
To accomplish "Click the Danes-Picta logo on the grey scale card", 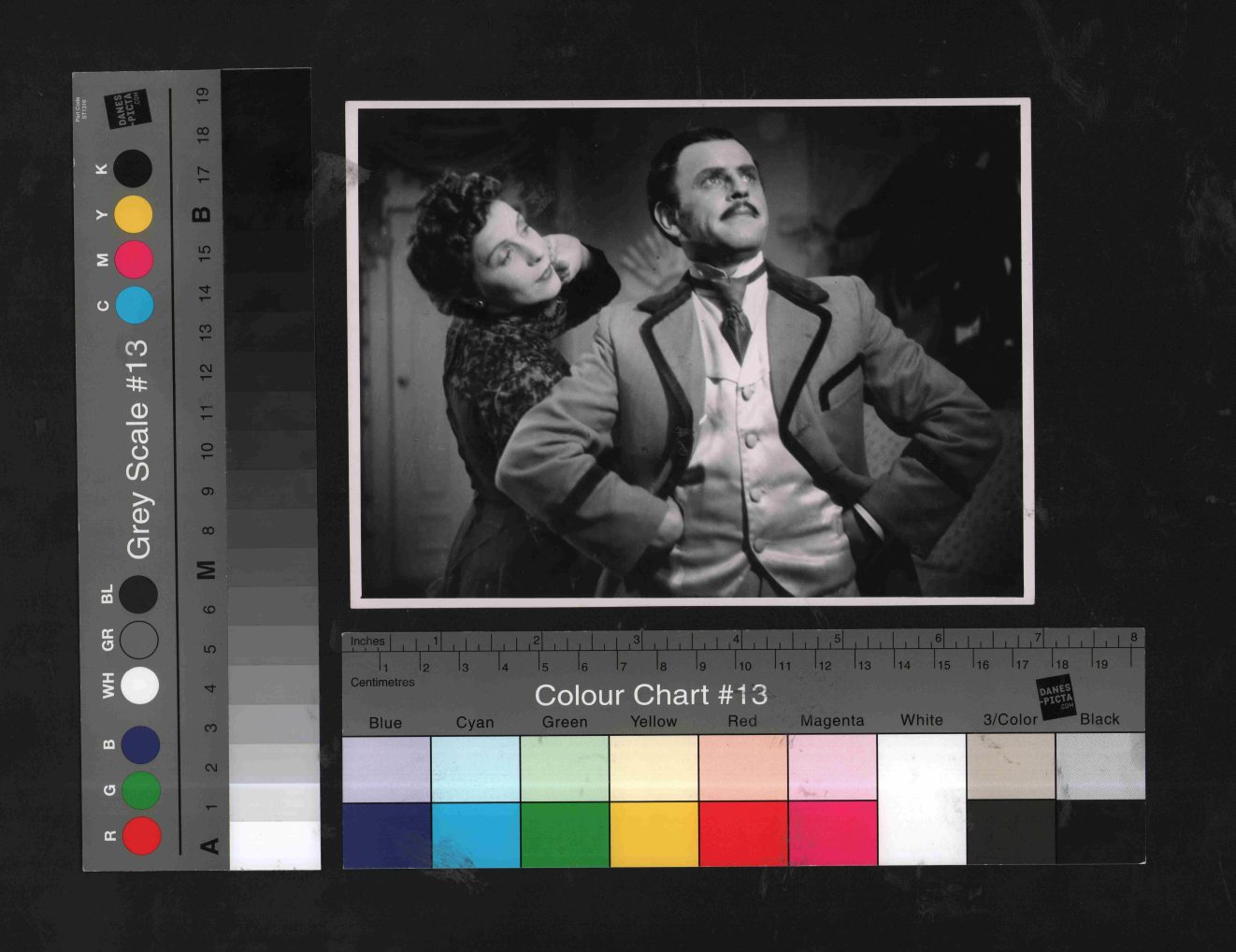I will tap(125, 109).
